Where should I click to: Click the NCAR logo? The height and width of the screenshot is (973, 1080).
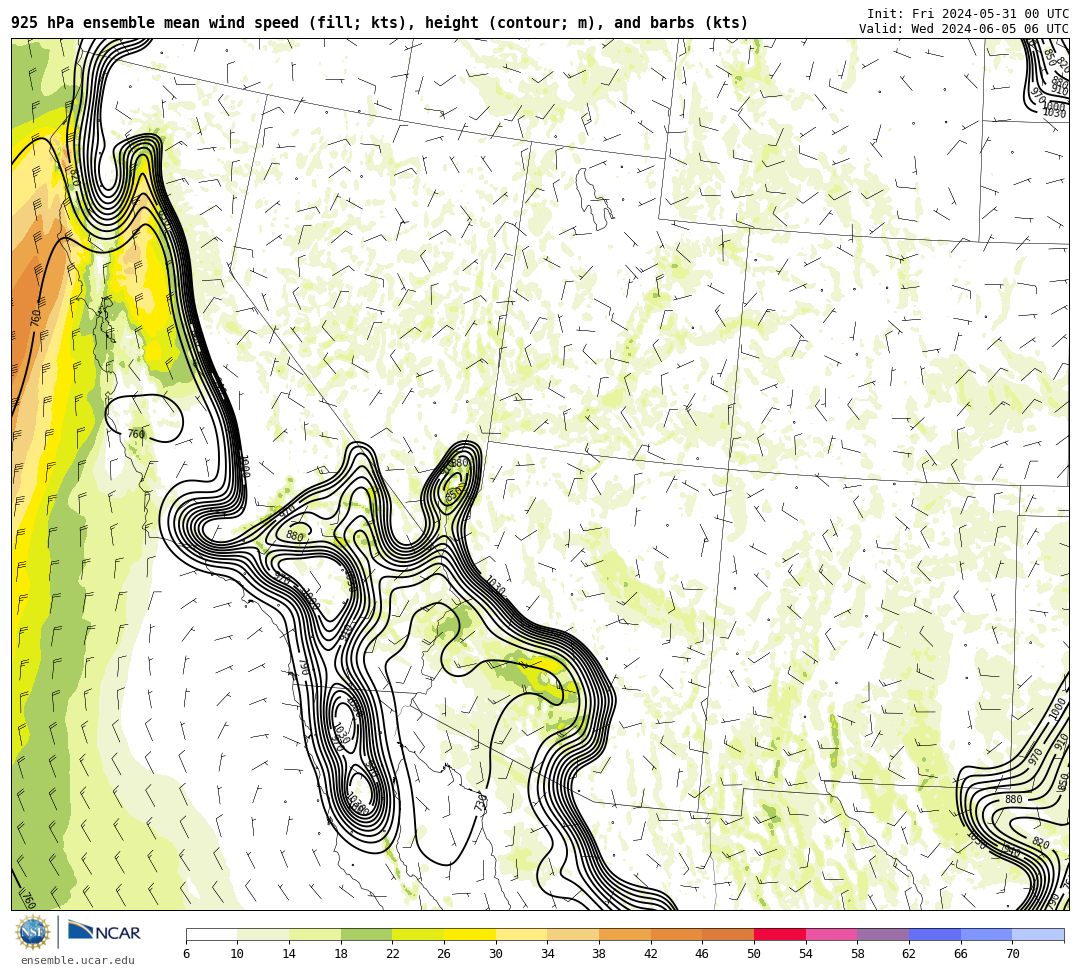click(x=105, y=932)
